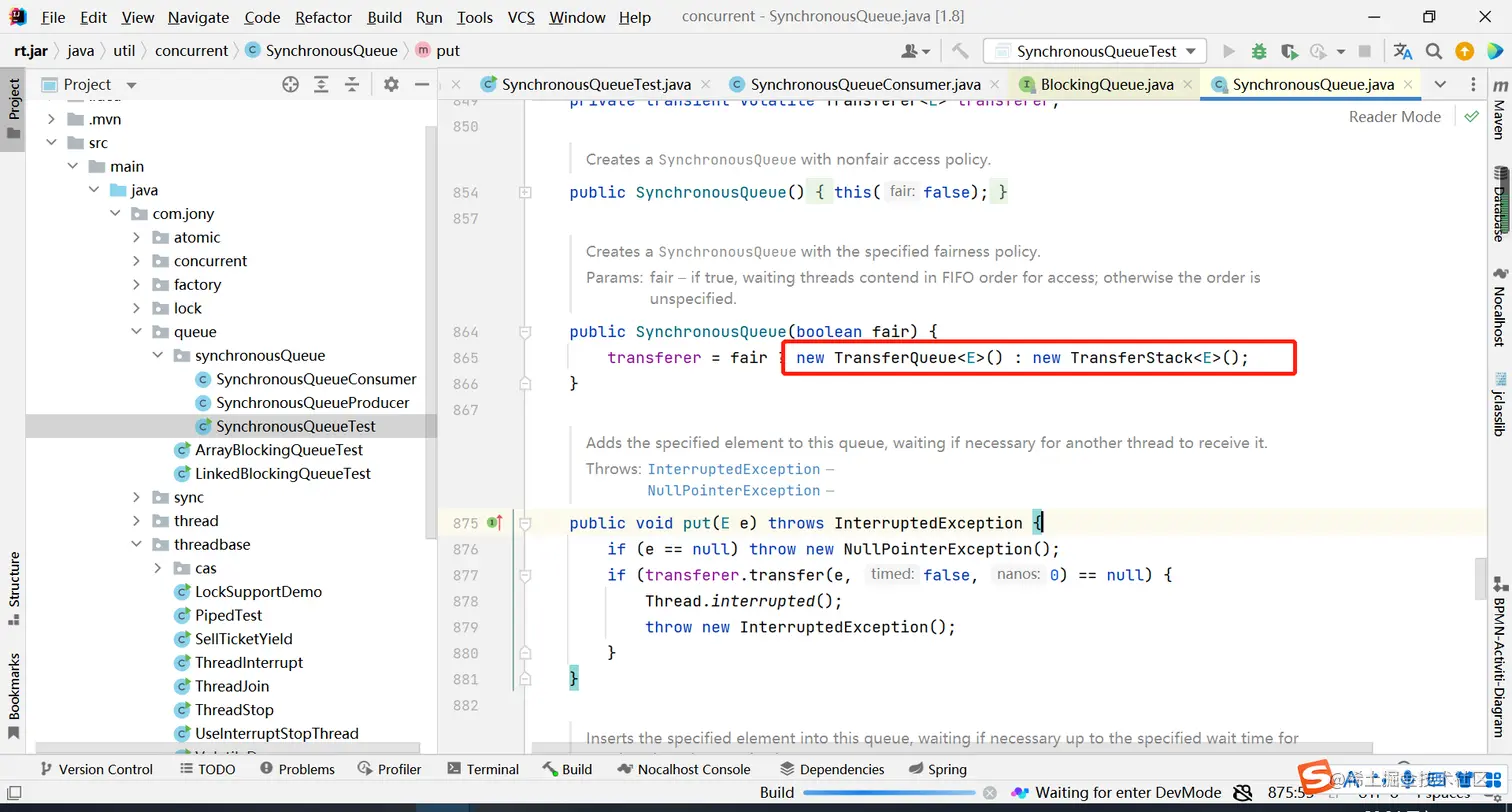The height and width of the screenshot is (812, 1512).
Task: Collapse the threadbase folder
Action: pos(136,545)
